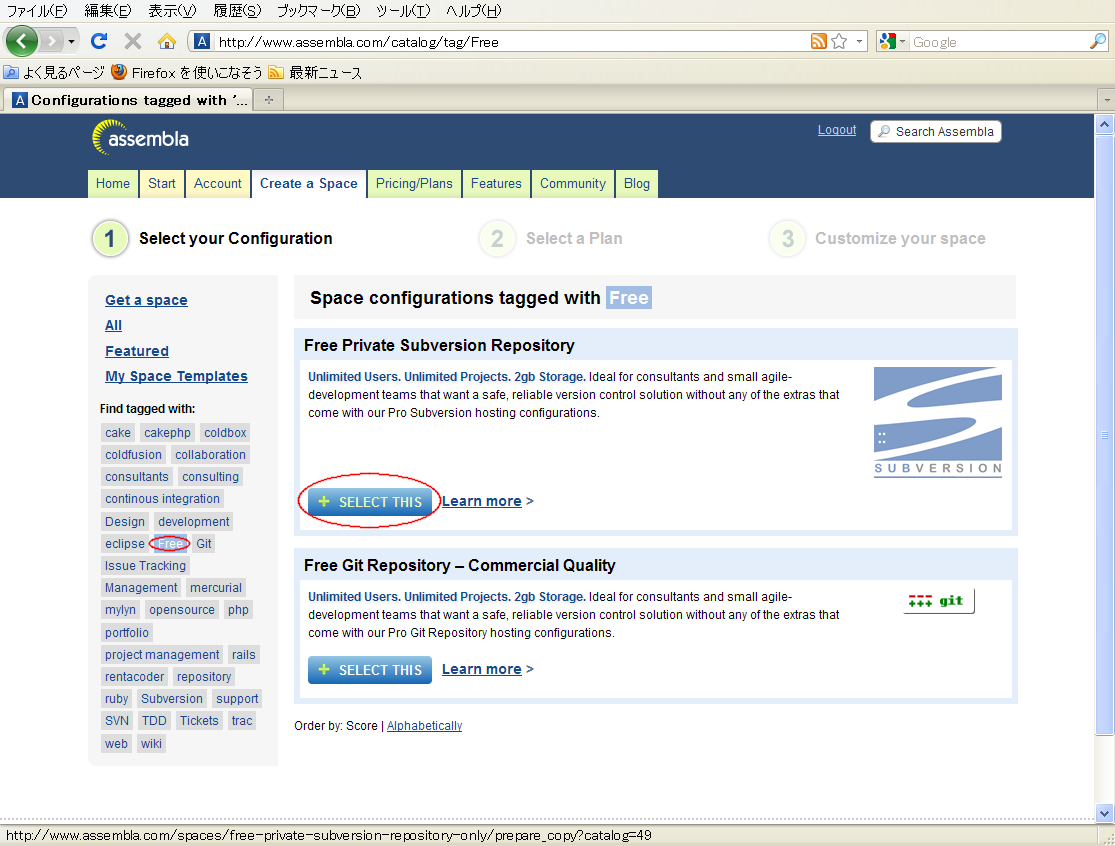Click the Assembla logo
Image resolution: width=1115 pixels, height=846 pixels.
coord(141,138)
